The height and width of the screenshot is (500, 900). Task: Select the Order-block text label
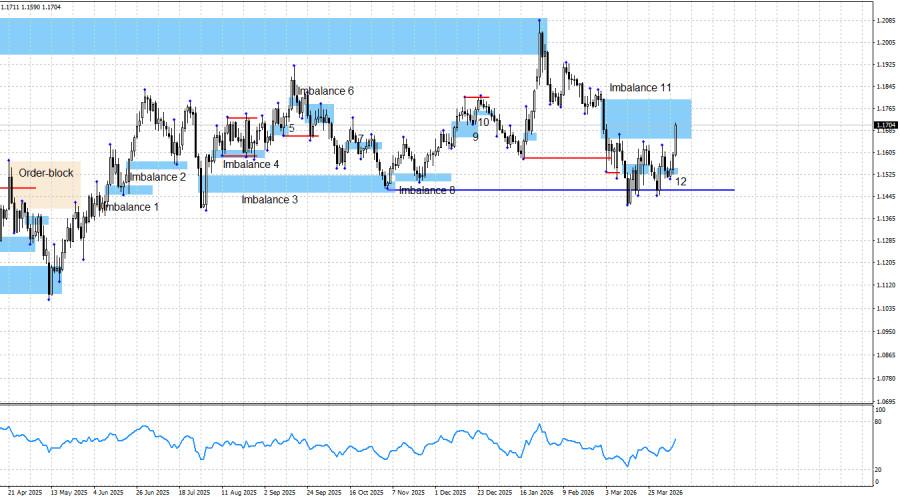46,173
